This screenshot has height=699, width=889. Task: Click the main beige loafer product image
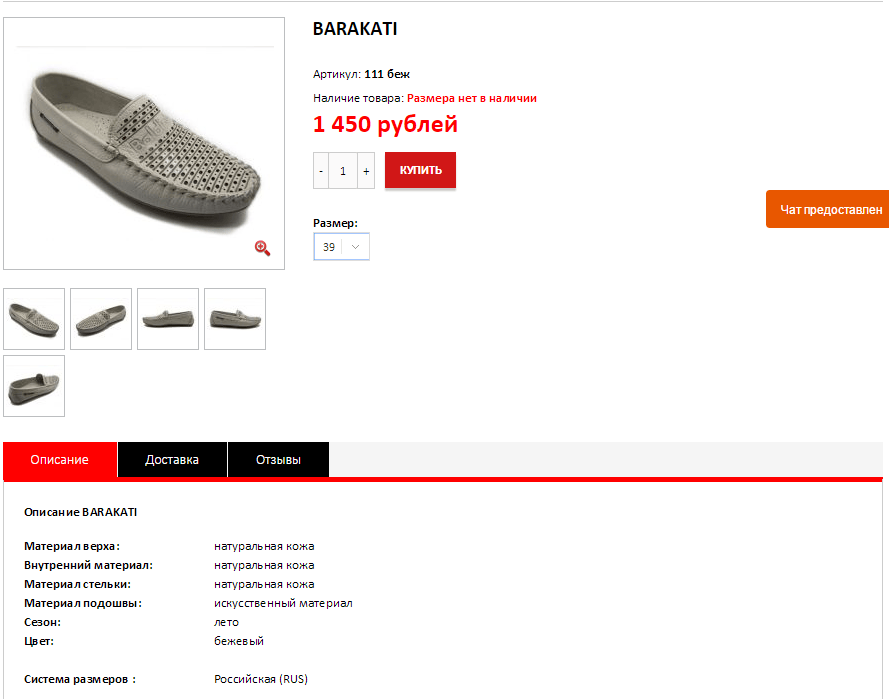tap(144, 143)
